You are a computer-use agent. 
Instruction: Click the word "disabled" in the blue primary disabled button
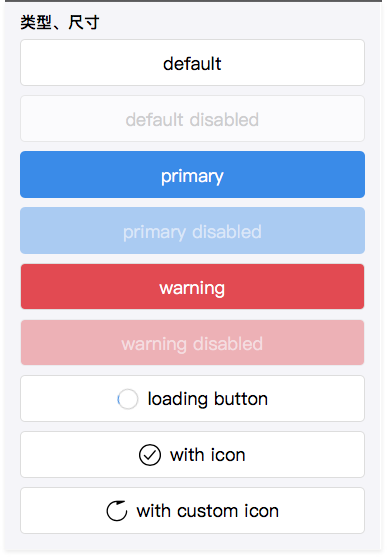pos(227,232)
